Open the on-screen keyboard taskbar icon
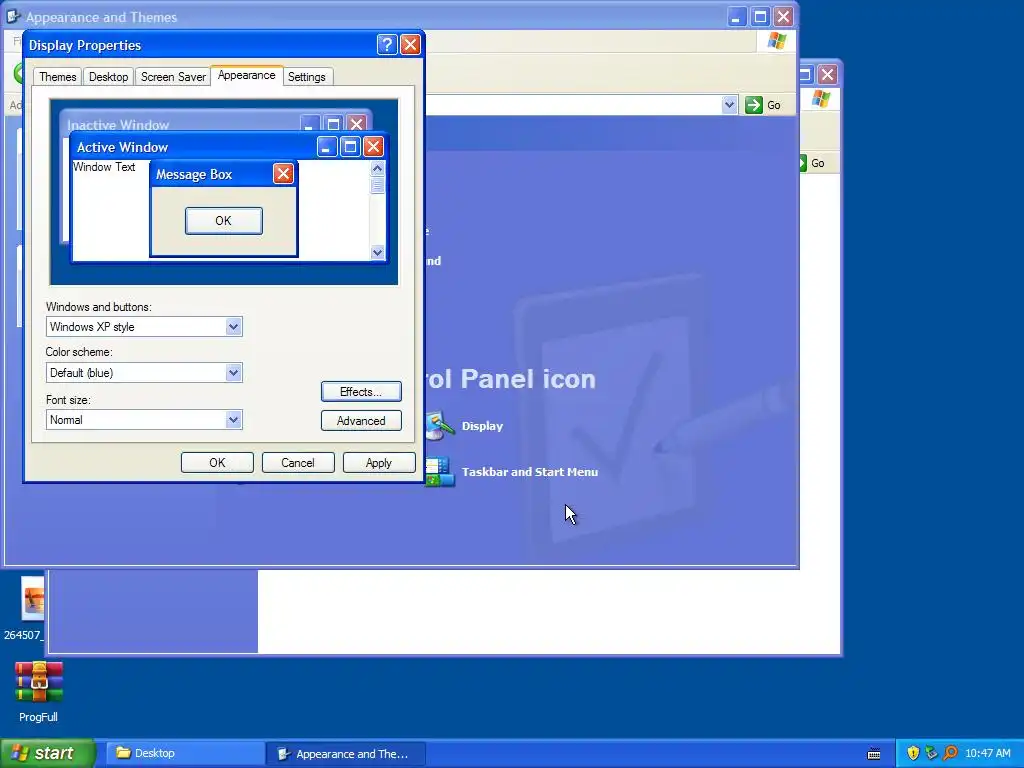Image resolution: width=1024 pixels, height=768 pixels. pyautogui.click(x=874, y=754)
